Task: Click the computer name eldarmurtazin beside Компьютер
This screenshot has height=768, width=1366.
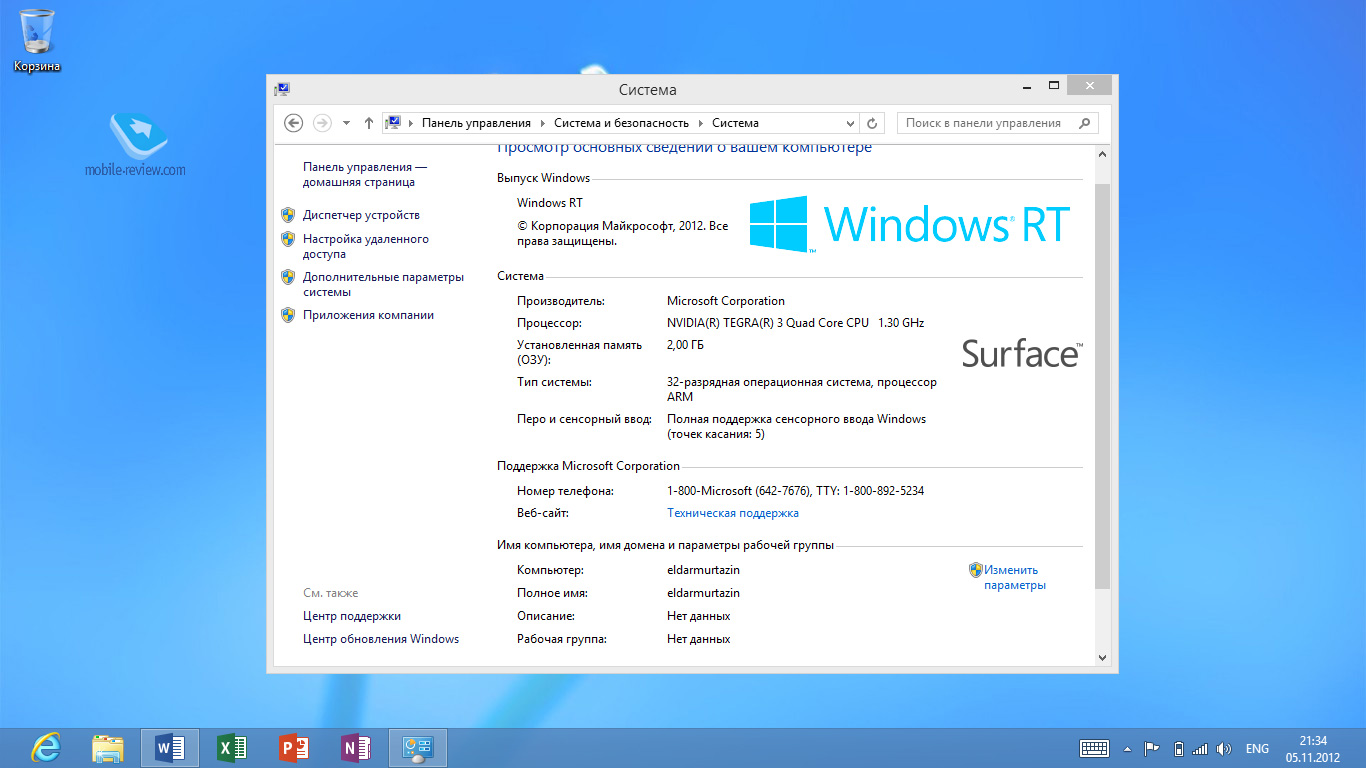Action: pos(703,570)
